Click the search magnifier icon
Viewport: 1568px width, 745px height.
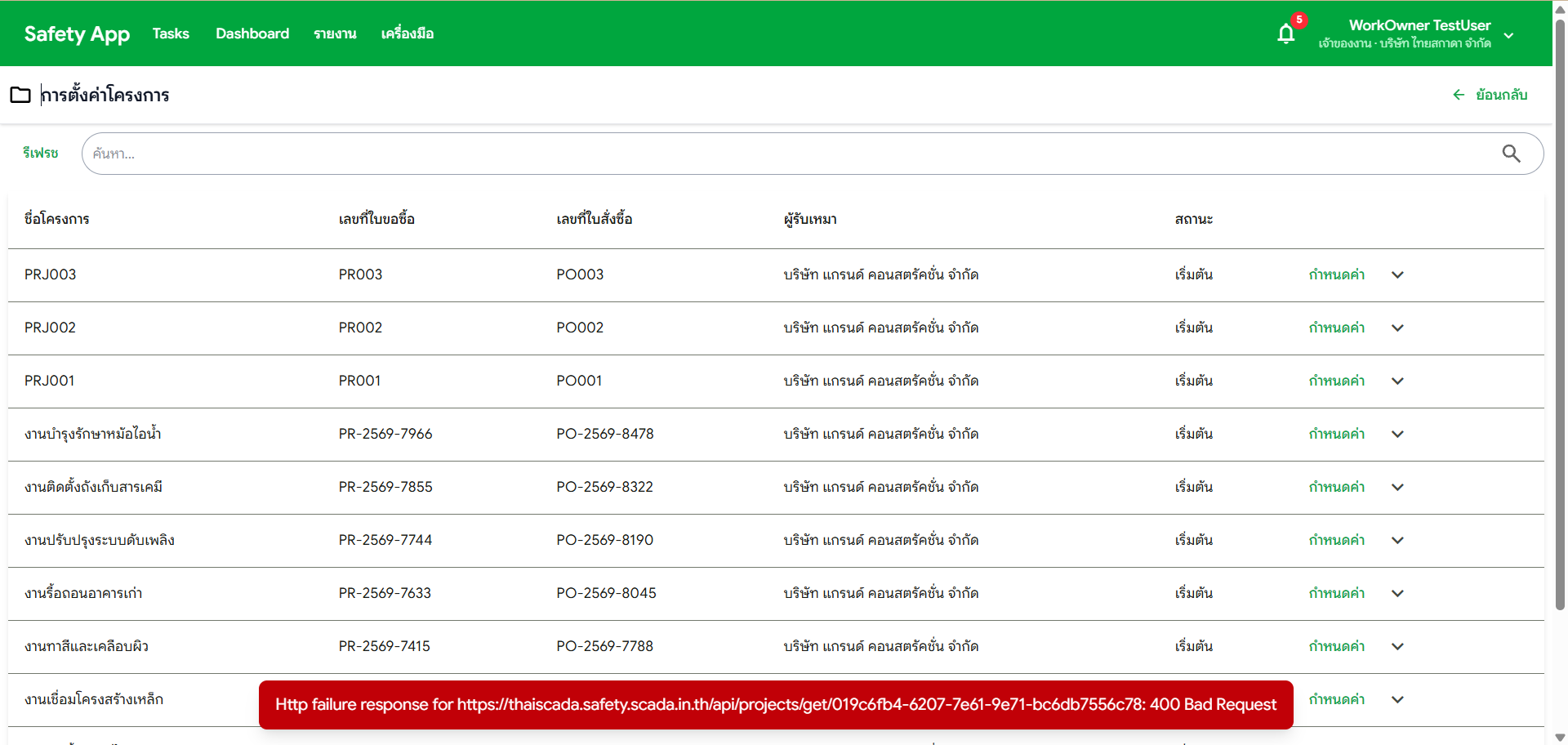point(1511,154)
